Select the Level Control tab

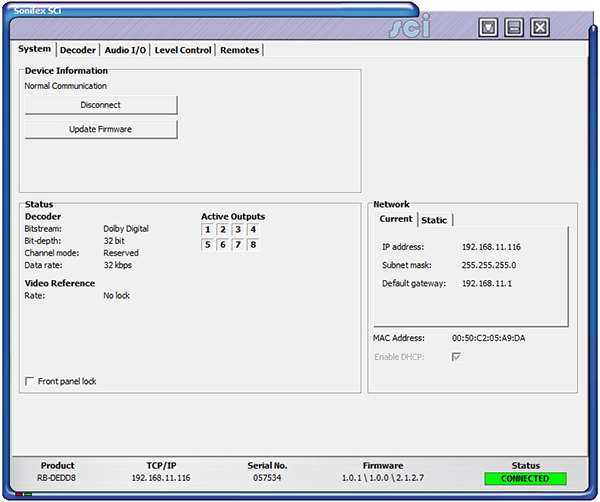(x=183, y=50)
